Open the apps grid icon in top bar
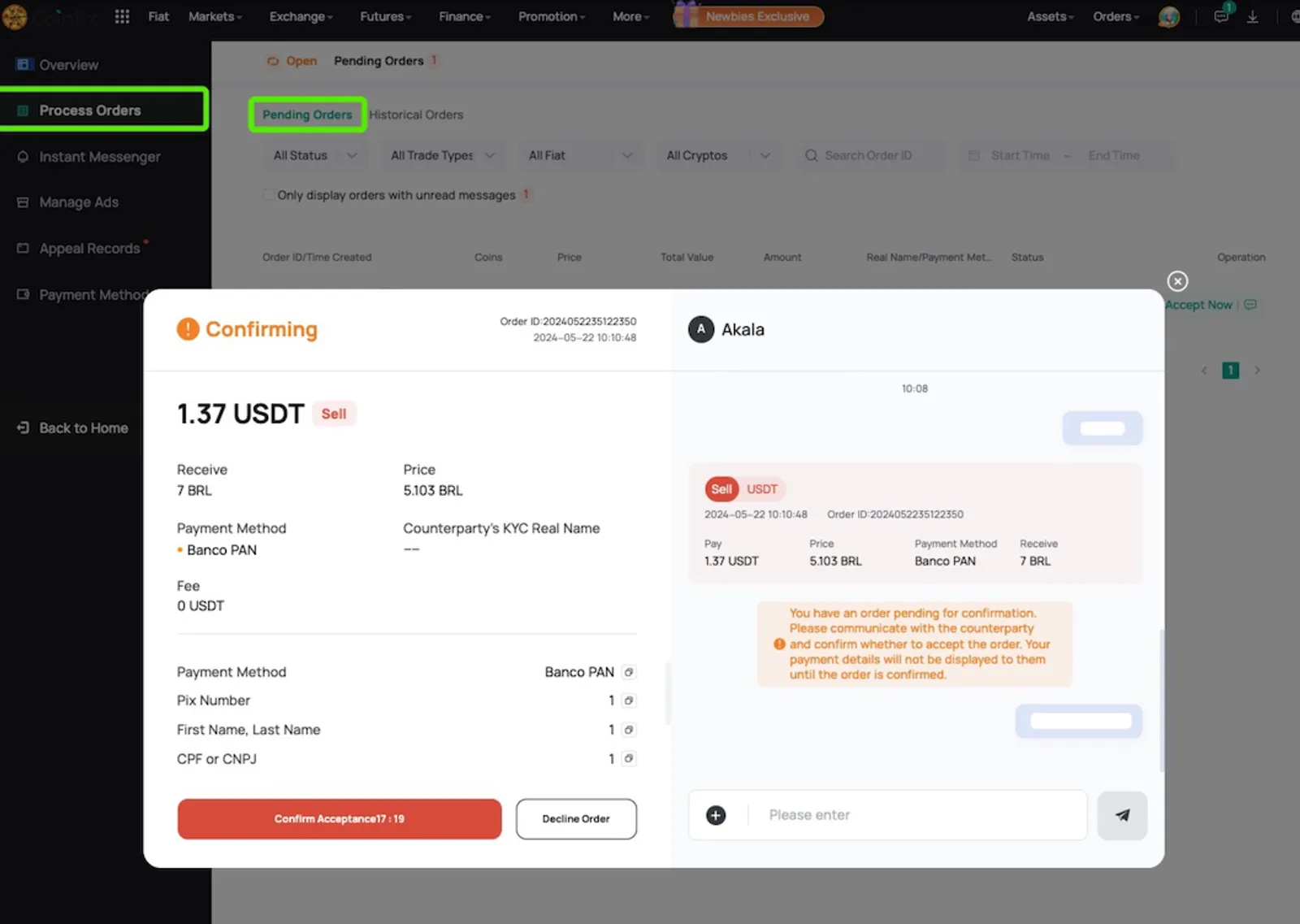Image resolution: width=1300 pixels, height=924 pixels. (122, 16)
